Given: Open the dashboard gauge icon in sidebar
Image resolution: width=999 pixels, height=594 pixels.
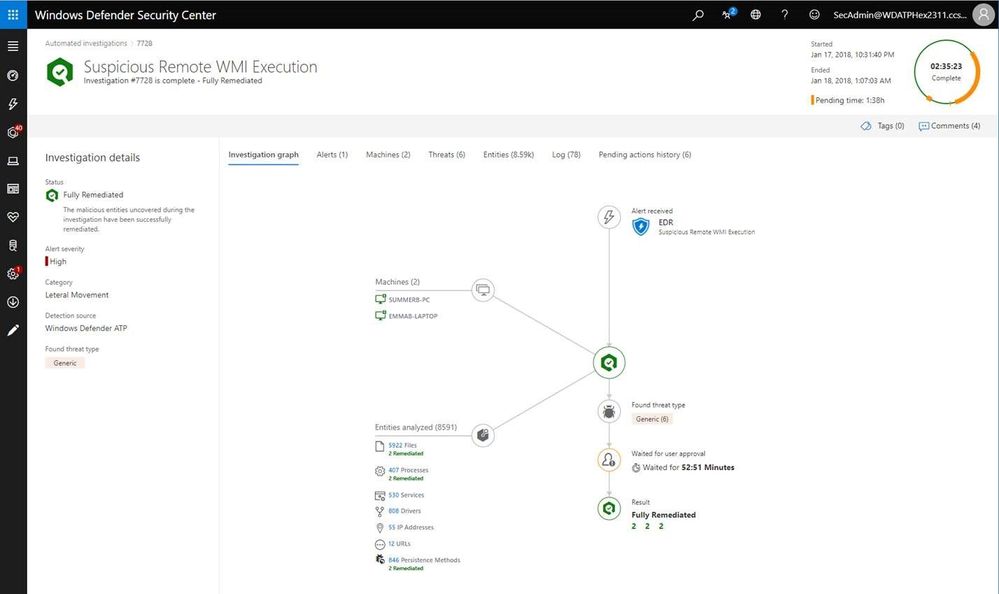Looking at the screenshot, I should pos(13,75).
